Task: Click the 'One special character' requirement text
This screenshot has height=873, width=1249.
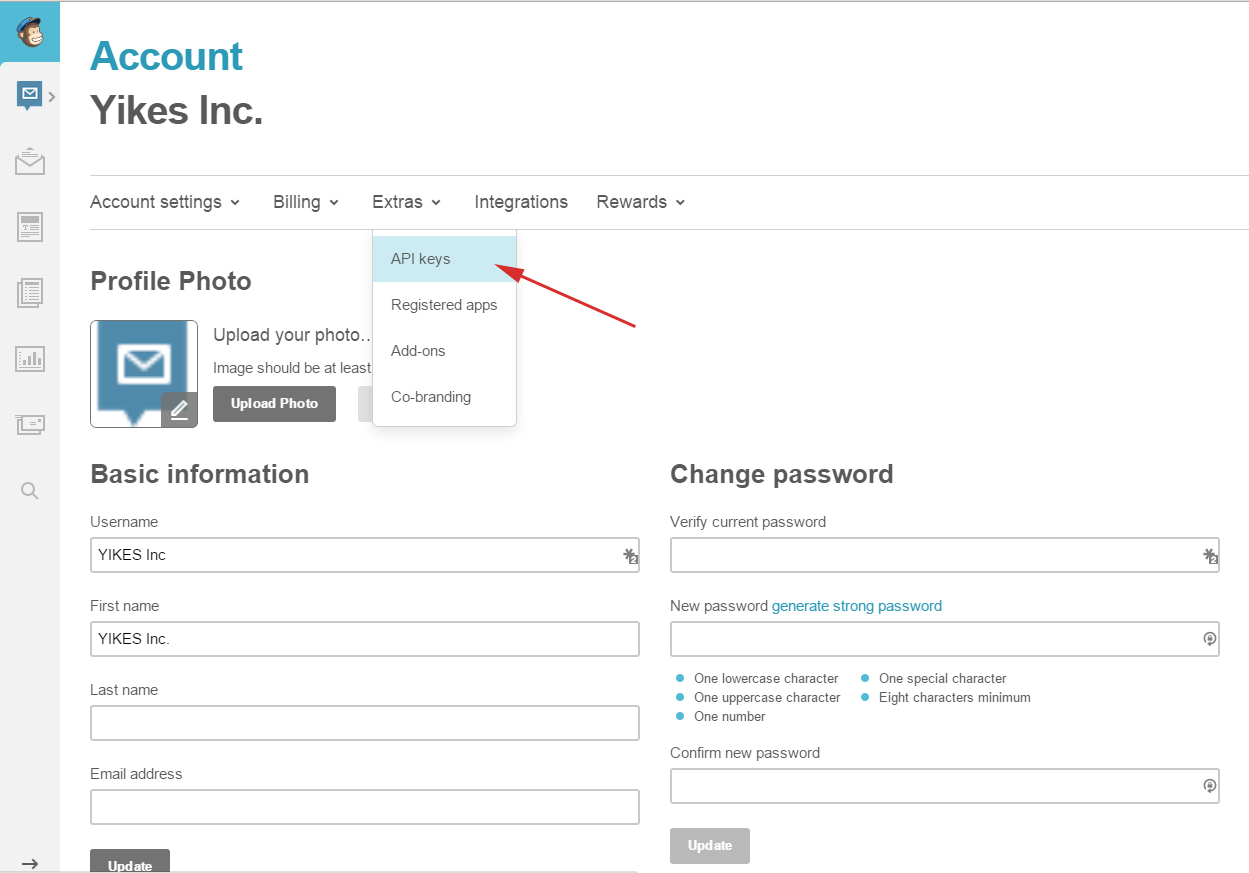Action: [x=943, y=679]
